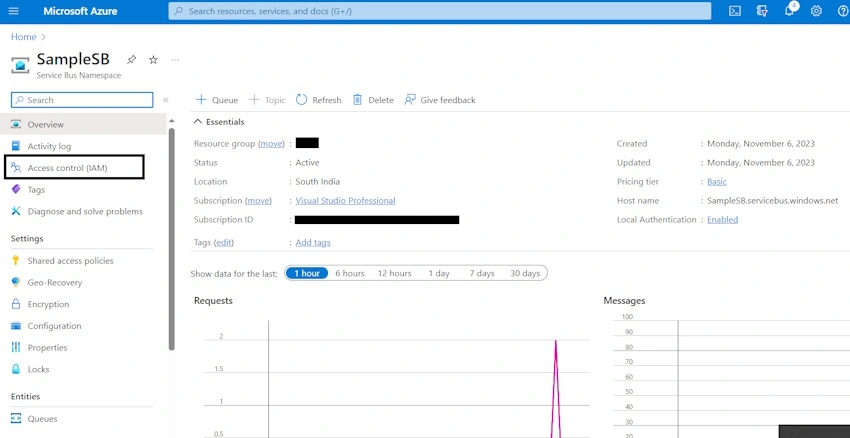Focus the top search resources bar
The height and width of the screenshot is (438, 850).
click(440, 11)
